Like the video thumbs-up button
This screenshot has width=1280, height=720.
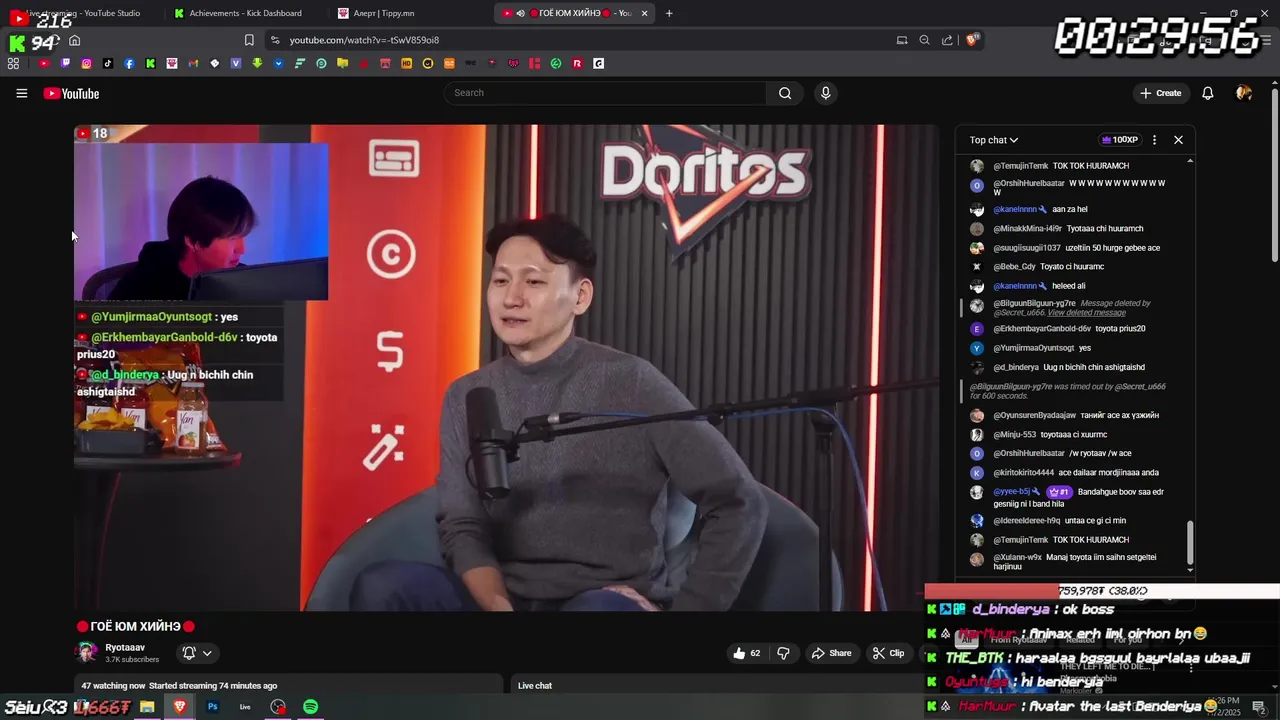click(x=746, y=653)
